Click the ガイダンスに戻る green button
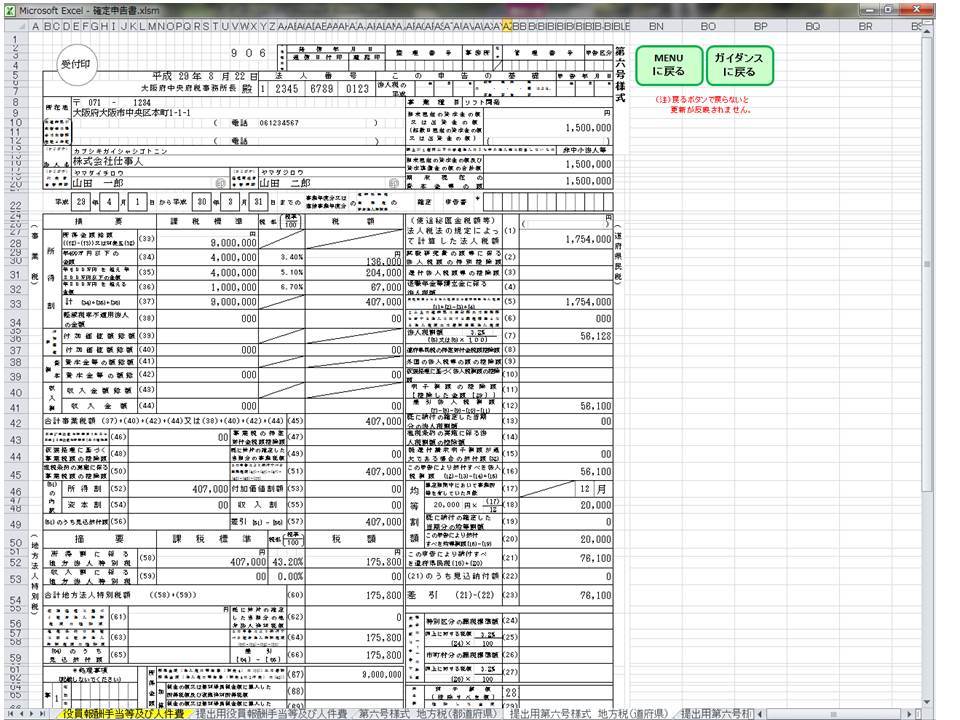Image resolution: width=960 pixels, height=720 pixels. (x=739, y=65)
